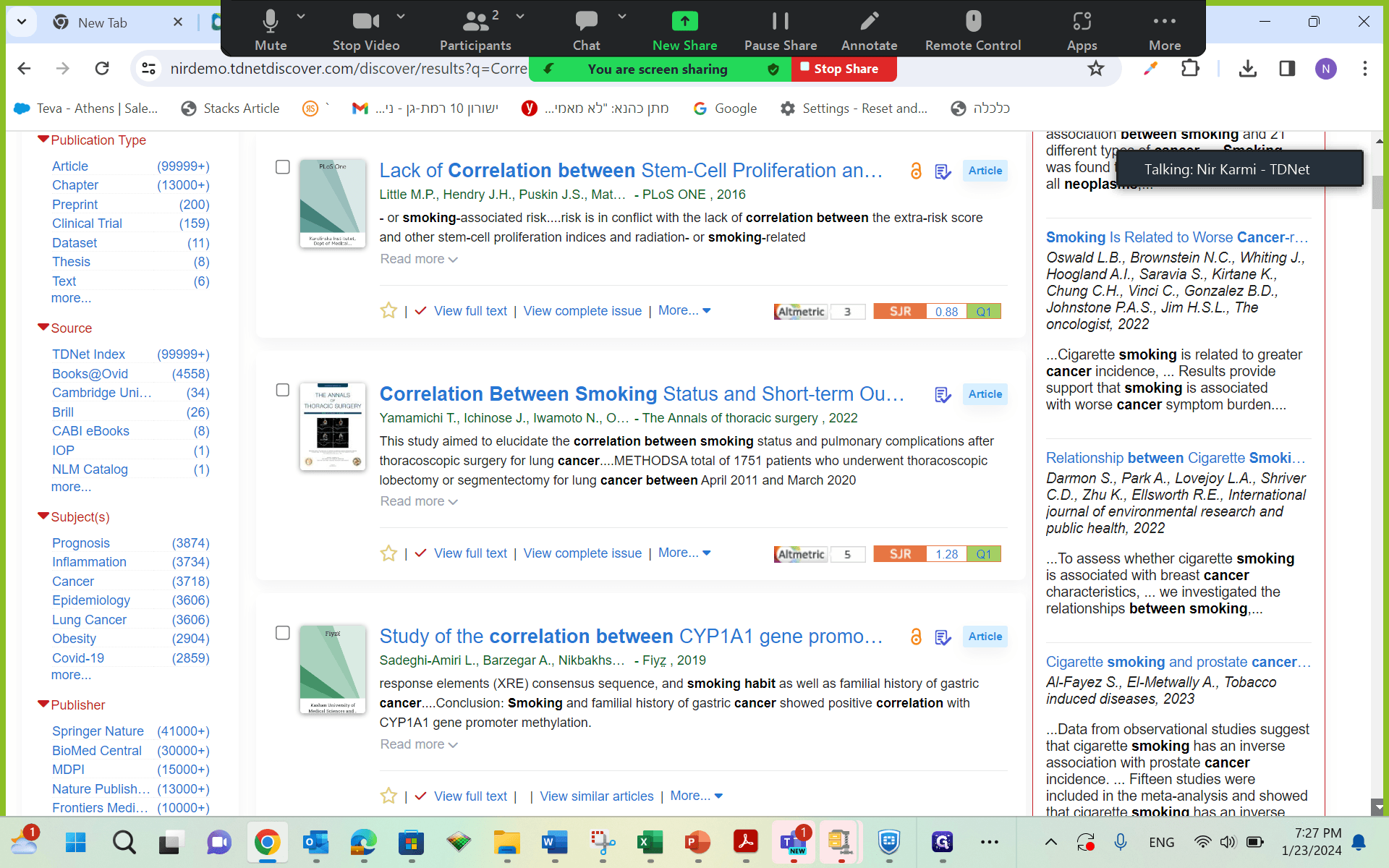Filter by Article publication type
The image size is (1389, 868).
pos(70,166)
